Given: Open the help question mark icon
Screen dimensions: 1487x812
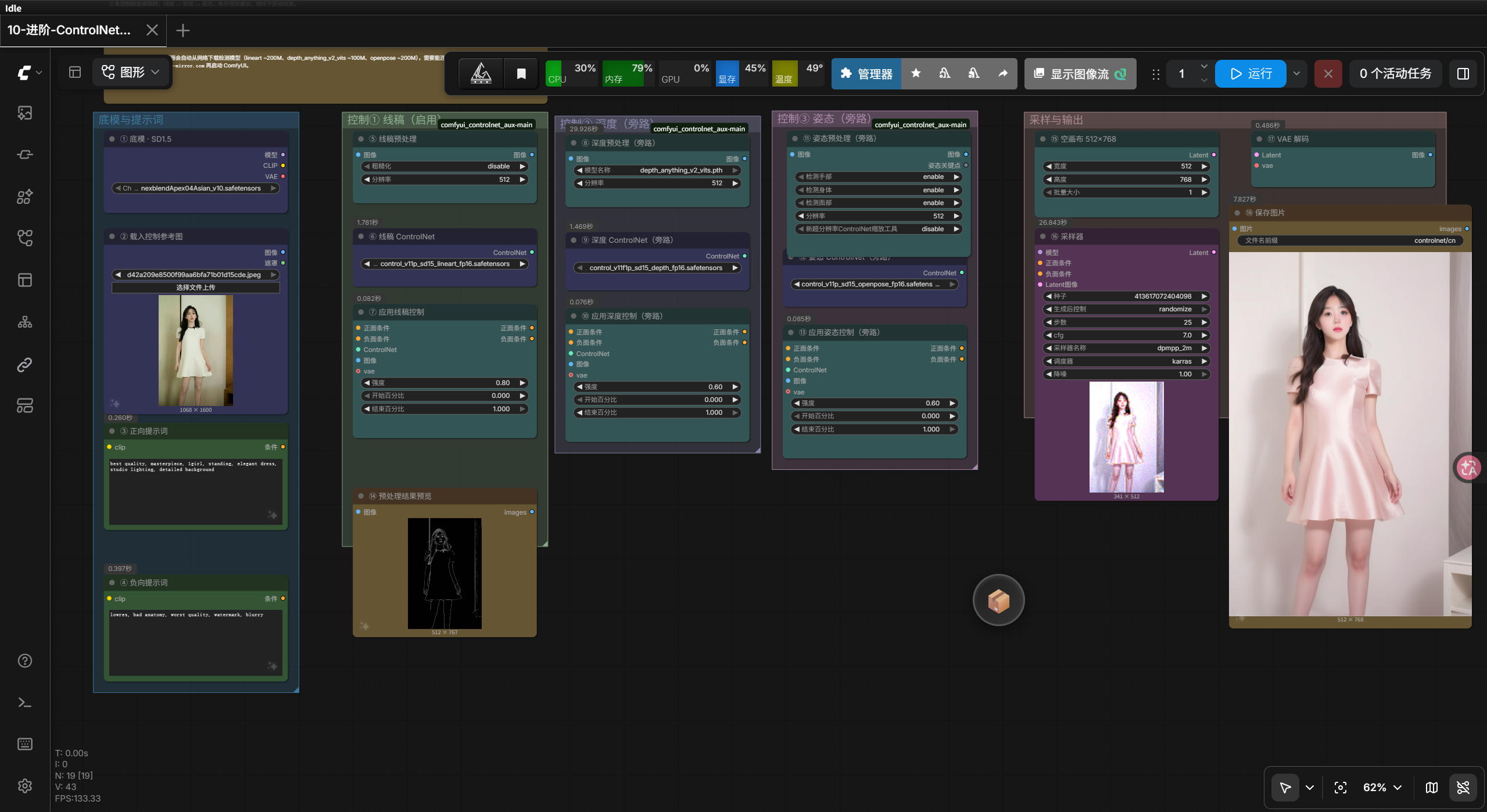Looking at the screenshot, I should (25, 660).
